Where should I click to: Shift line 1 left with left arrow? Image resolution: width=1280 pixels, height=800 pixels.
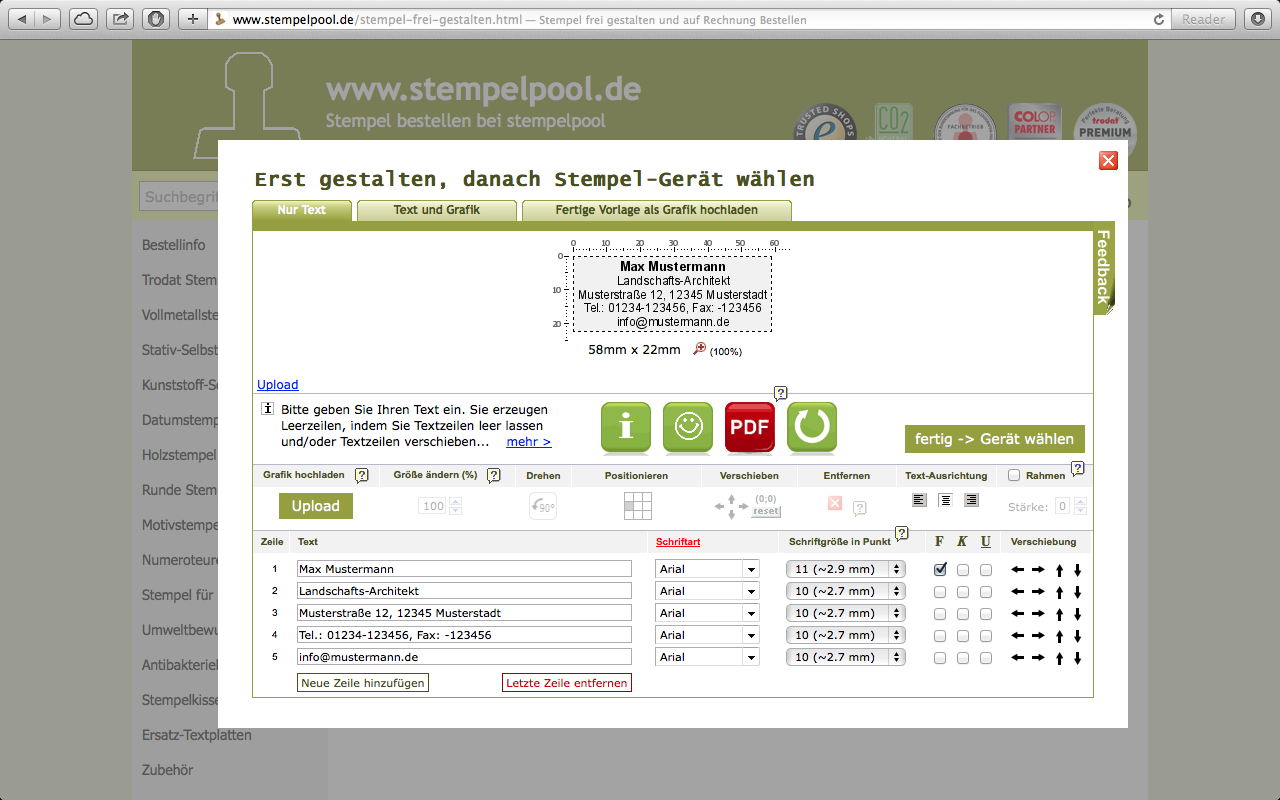point(1018,569)
